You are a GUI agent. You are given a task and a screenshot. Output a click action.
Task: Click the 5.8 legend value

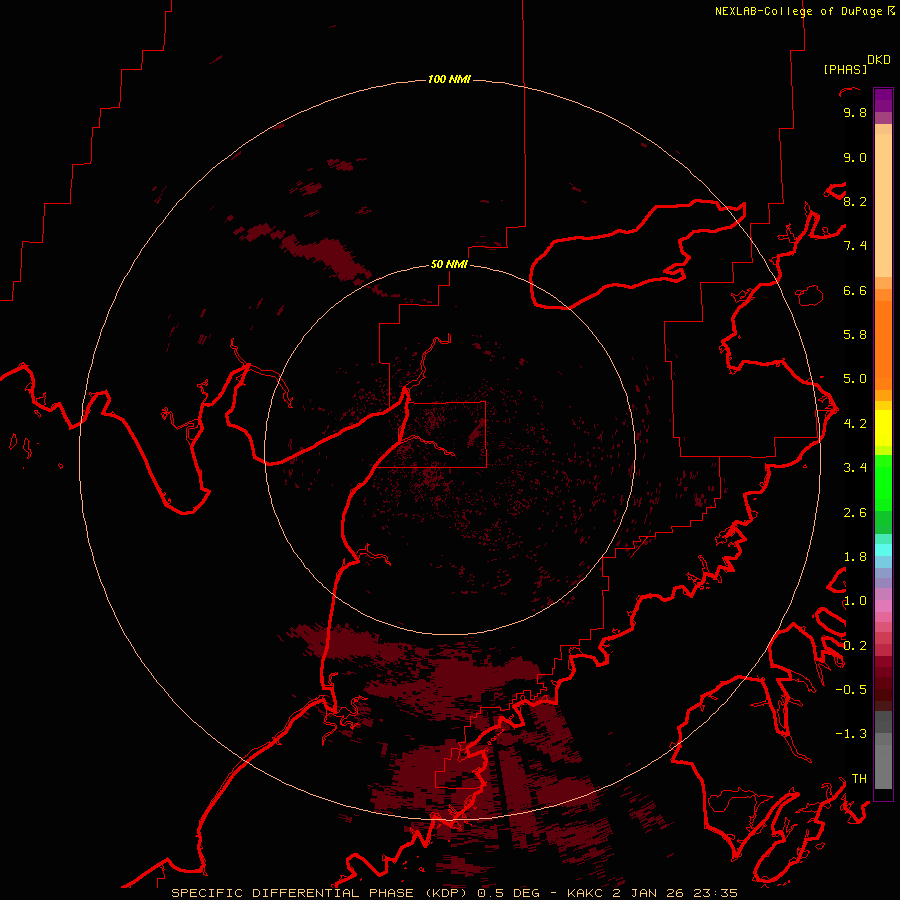(855, 335)
